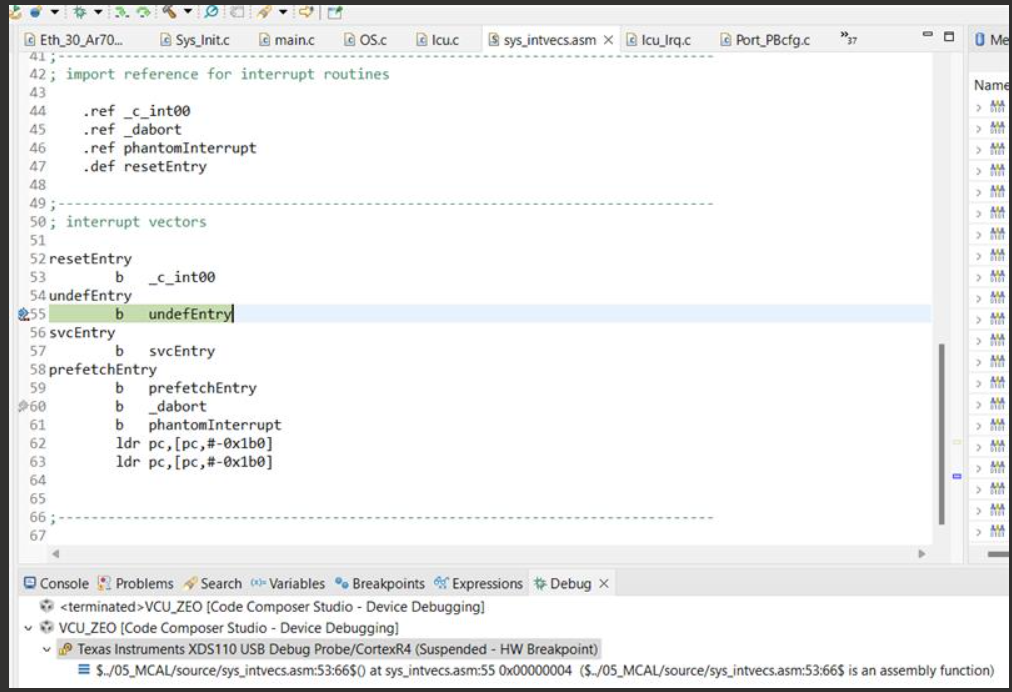1012x692 pixels.
Task: Click '; interrupt vectors' comment line
Action: click(x=128, y=222)
